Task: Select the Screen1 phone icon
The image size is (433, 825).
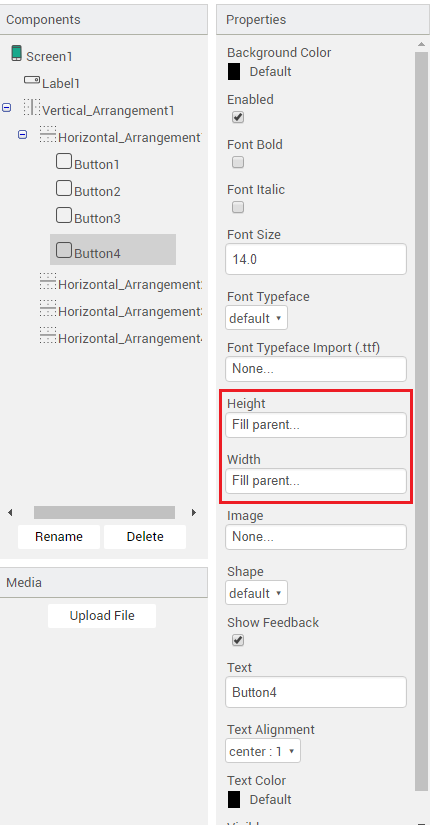Action: (16, 54)
